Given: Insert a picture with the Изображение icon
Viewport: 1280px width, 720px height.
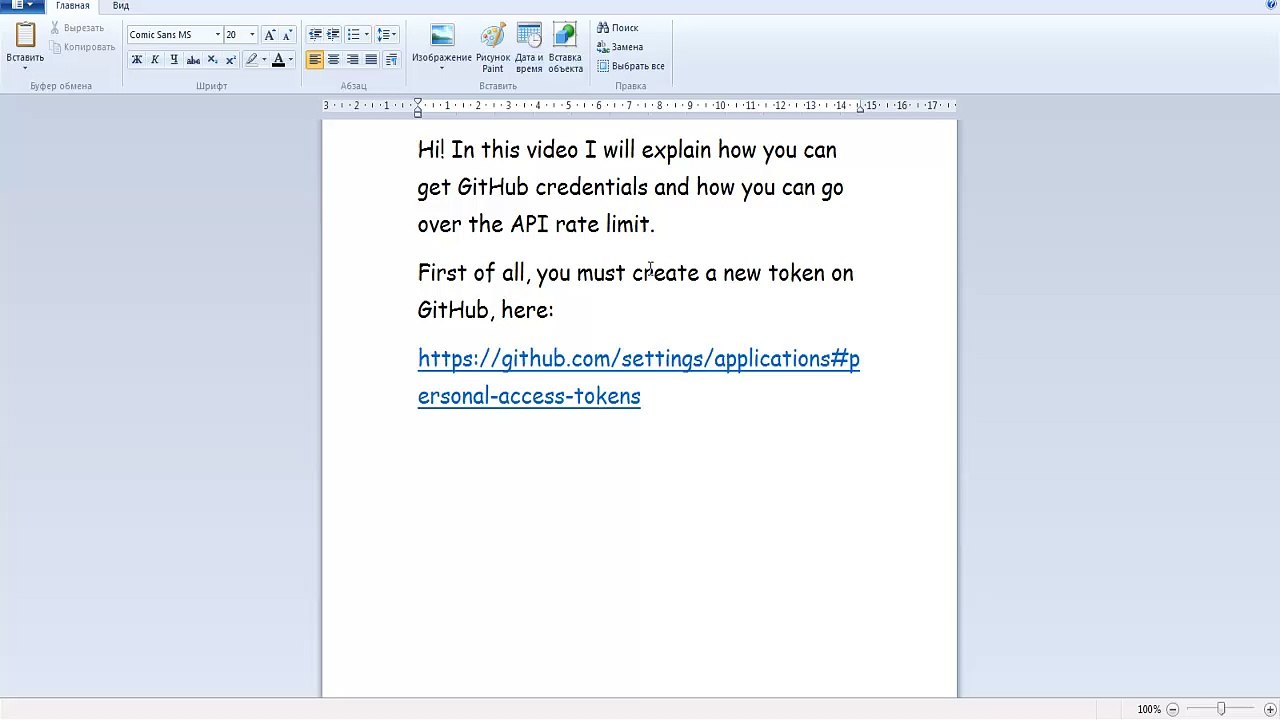Looking at the screenshot, I should [x=442, y=36].
